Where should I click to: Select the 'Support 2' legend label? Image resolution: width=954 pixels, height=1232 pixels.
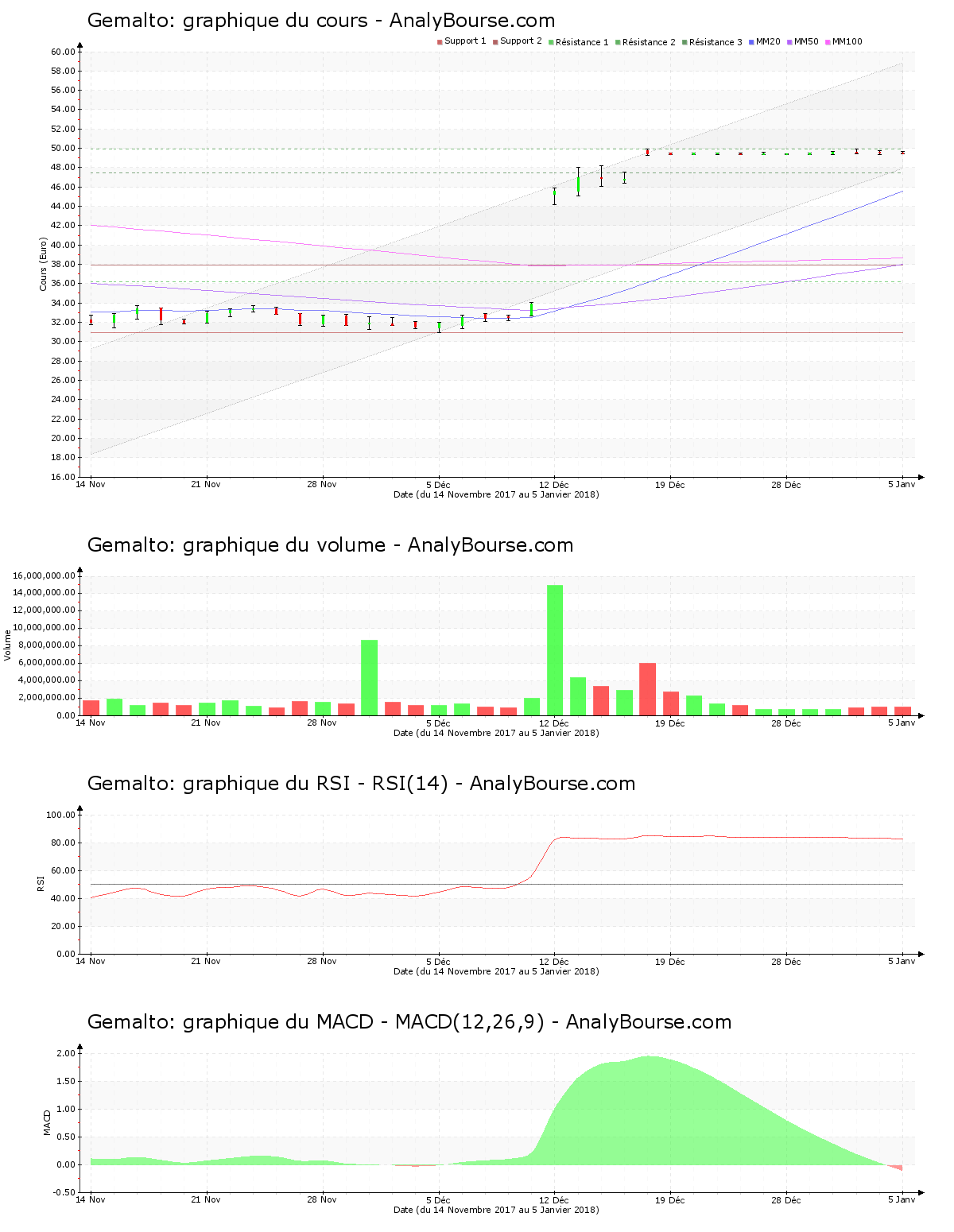click(521, 41)
